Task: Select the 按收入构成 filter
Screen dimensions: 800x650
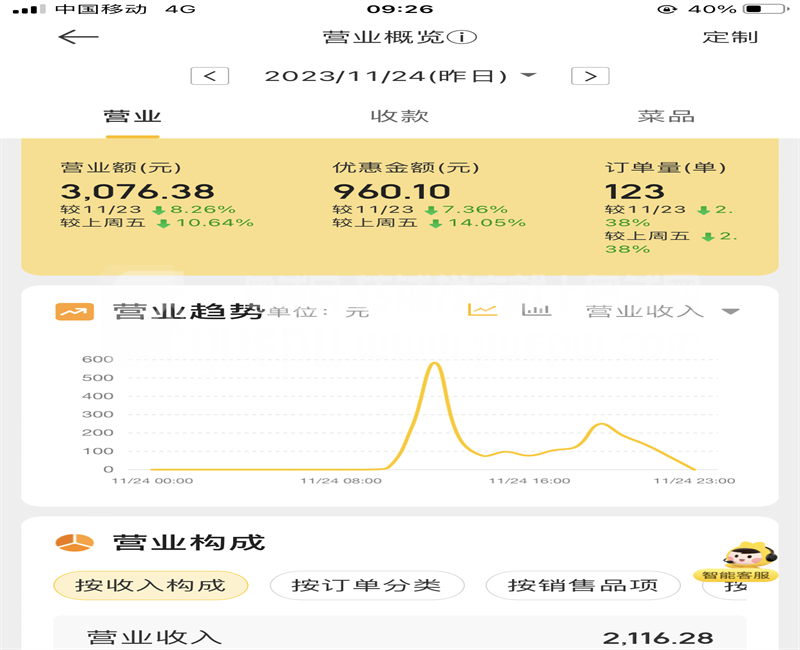Action: (150, 585)
